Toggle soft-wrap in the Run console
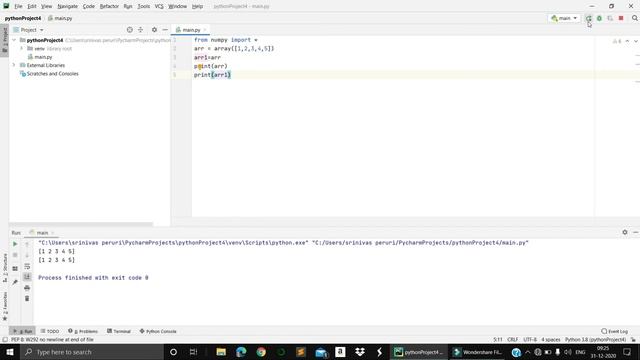This screenshot has width=640, height=360. coord(27,266)
